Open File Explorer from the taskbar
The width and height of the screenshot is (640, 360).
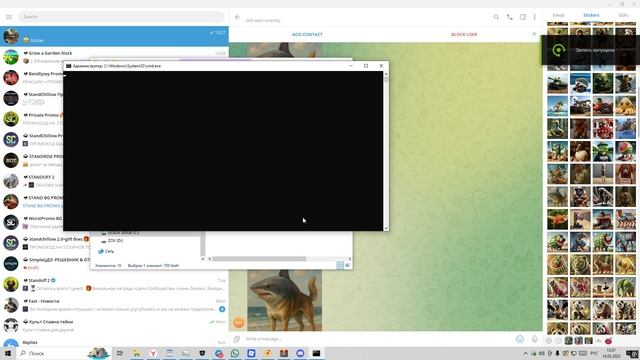pyautogui.click(x=136, y=353)
